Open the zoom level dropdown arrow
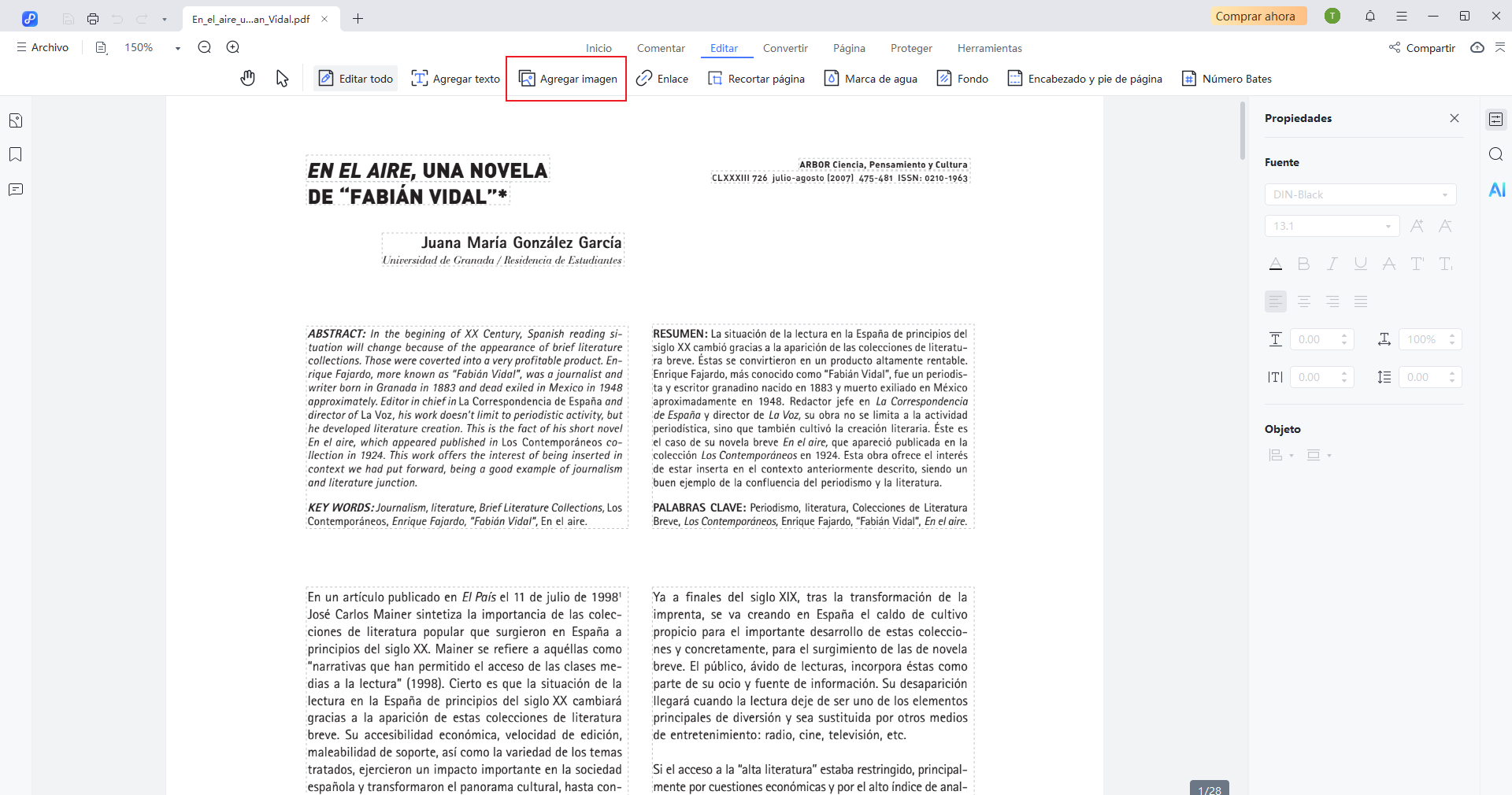 (178, 48)
